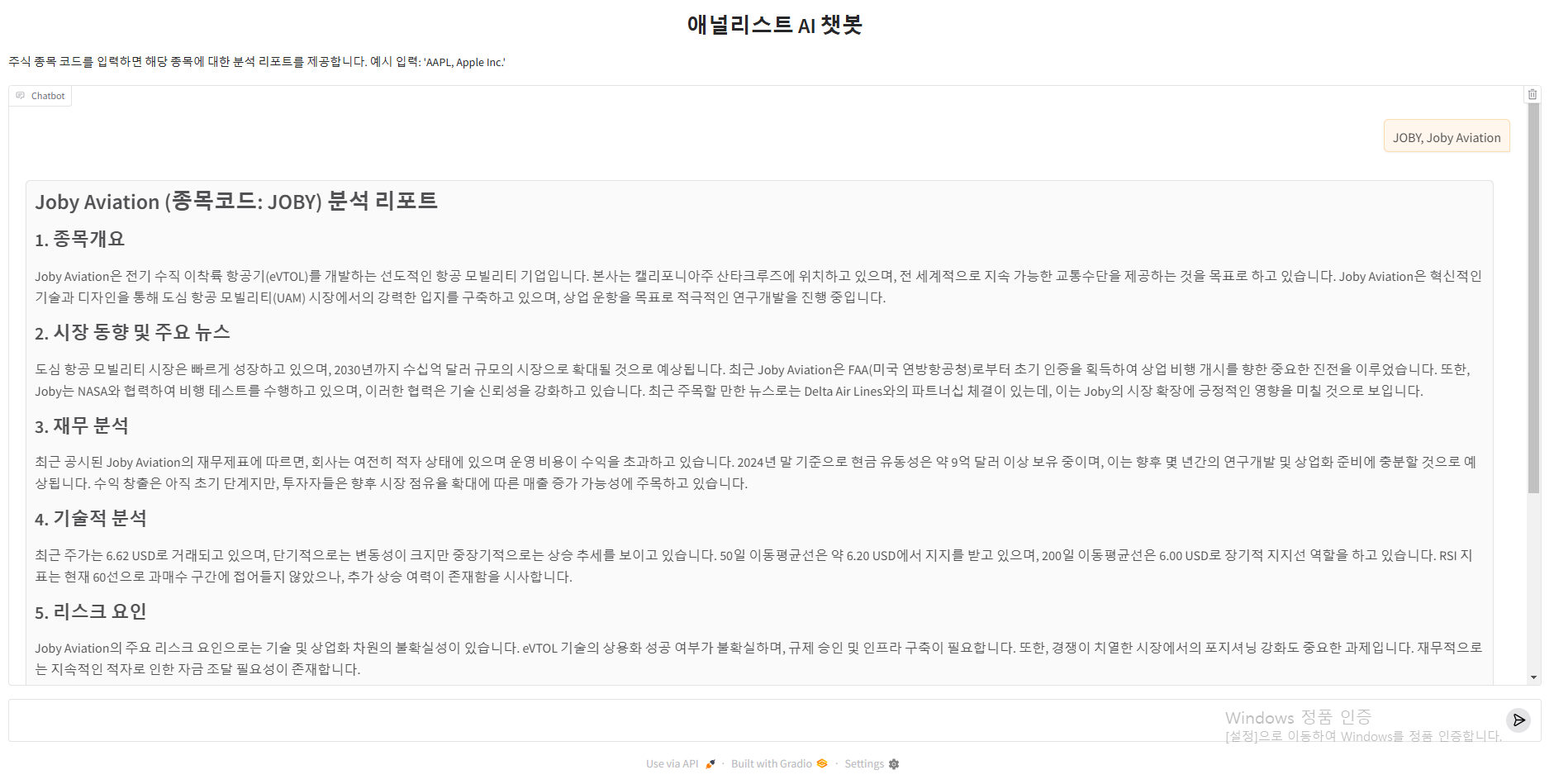Click the page title '애널리스트 AI 챗봇'
1554x784 pixels.
coord(777,25)
